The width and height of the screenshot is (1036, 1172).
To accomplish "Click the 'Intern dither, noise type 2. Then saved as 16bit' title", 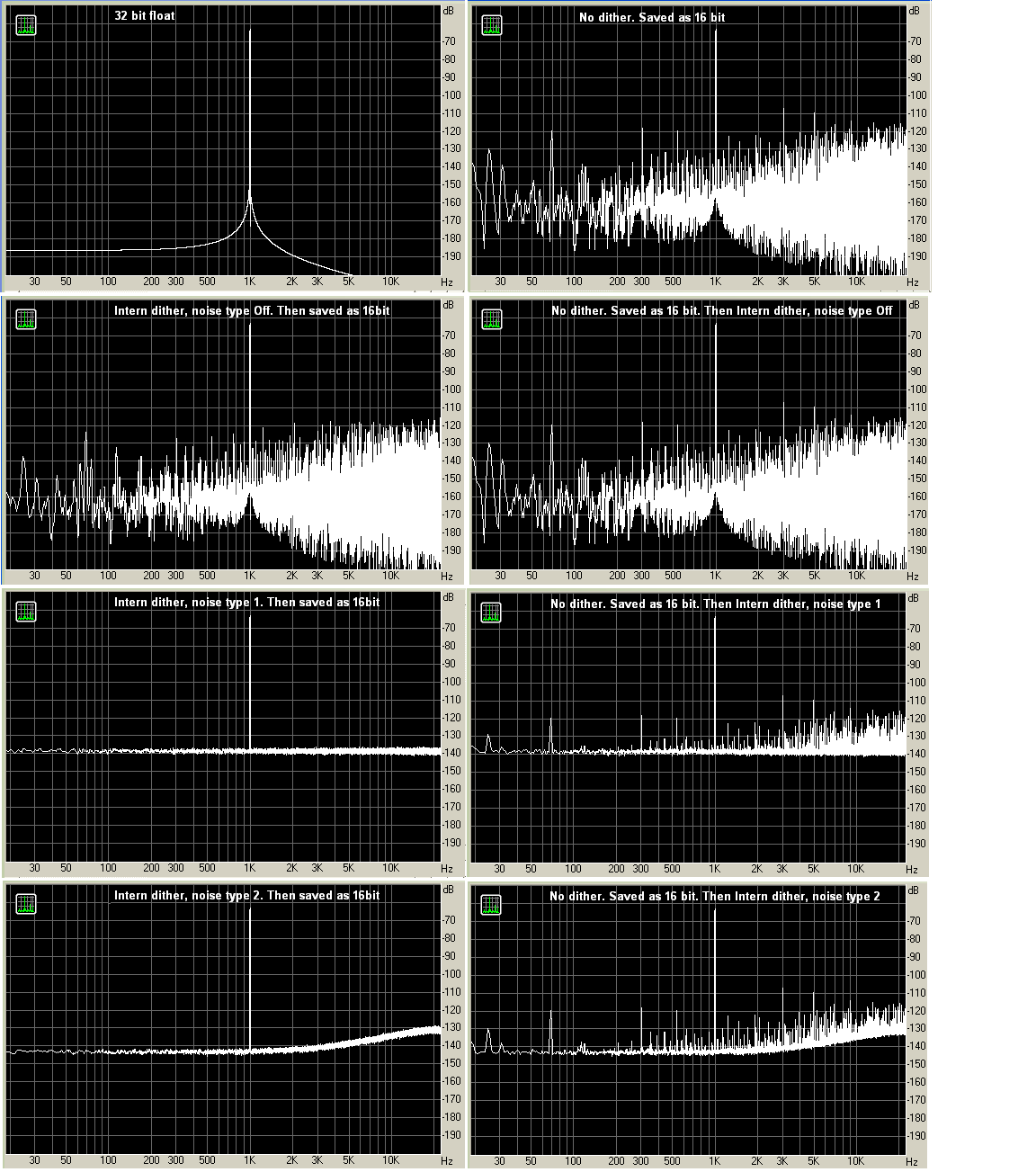I will [x=246, y=895].
